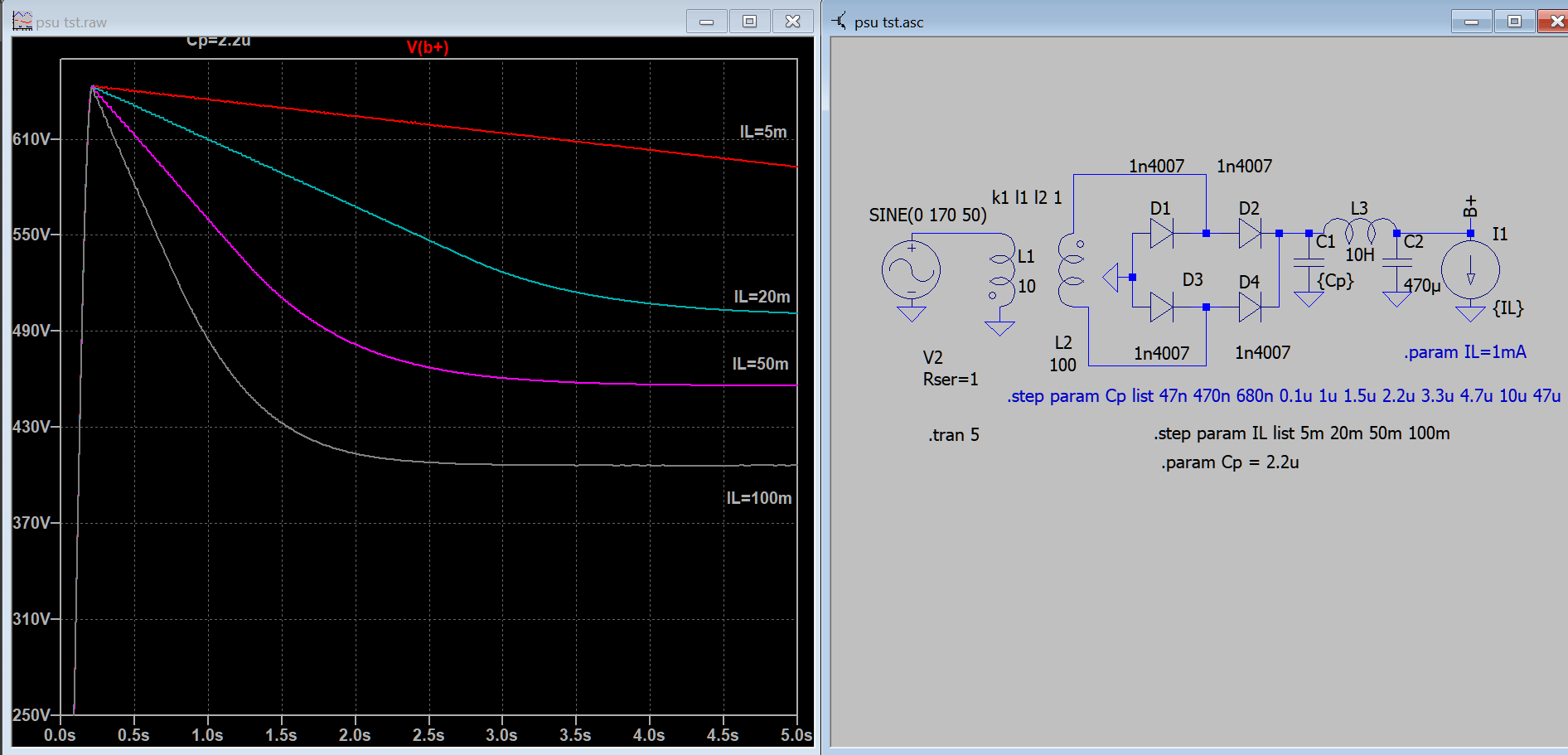Viewport: 1568px width, 755px height.
Task: Click the SINE(0 170 50) source value text
Action: click(x=927, y=215)
